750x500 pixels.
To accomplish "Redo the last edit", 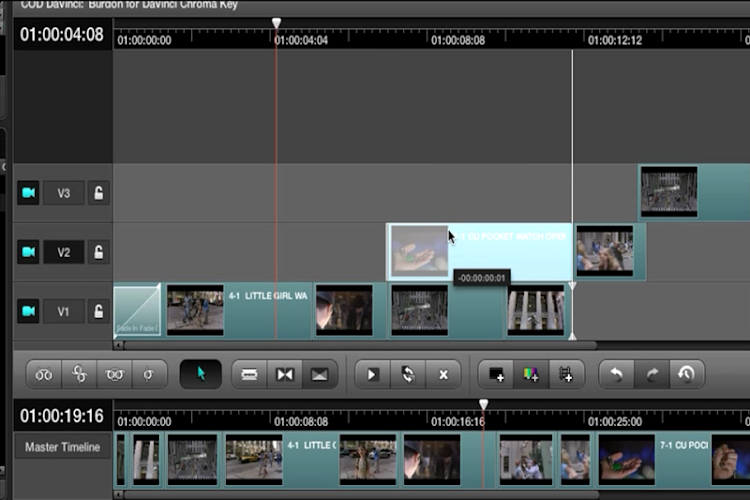I will tap(652, 374).
